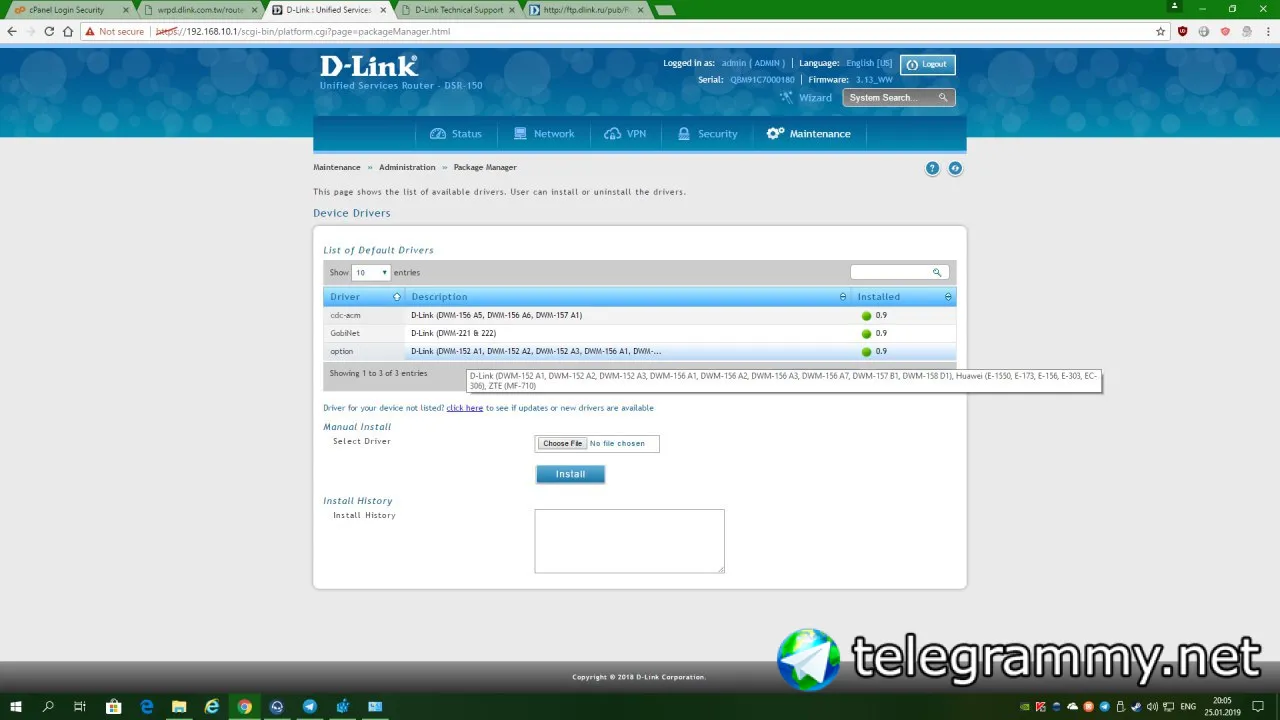Click inside the Install History text area
The image size is (1280, 720).
click(x=629, y=541)
